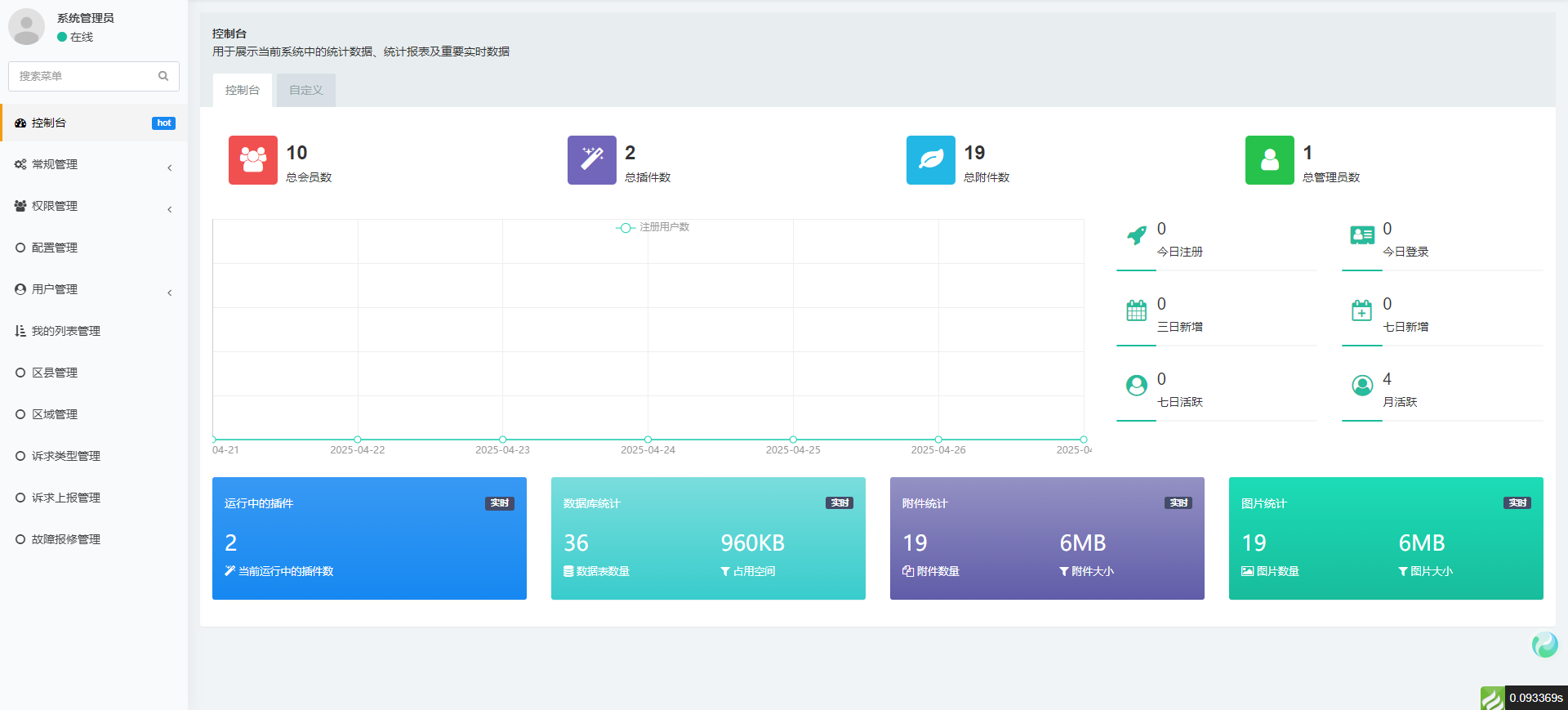The image size is (1568, 710).
Task: Select the 控制台 tab
Action: (242, 90)
